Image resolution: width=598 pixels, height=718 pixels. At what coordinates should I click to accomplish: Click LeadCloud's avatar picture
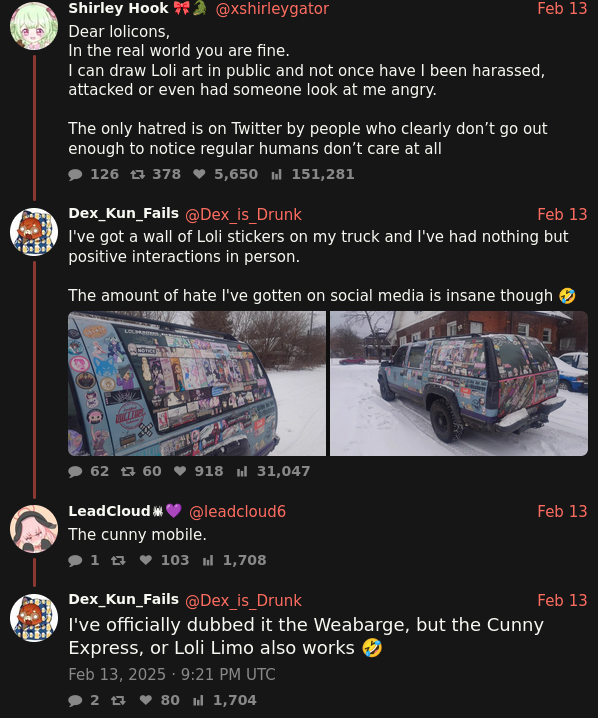34,529
